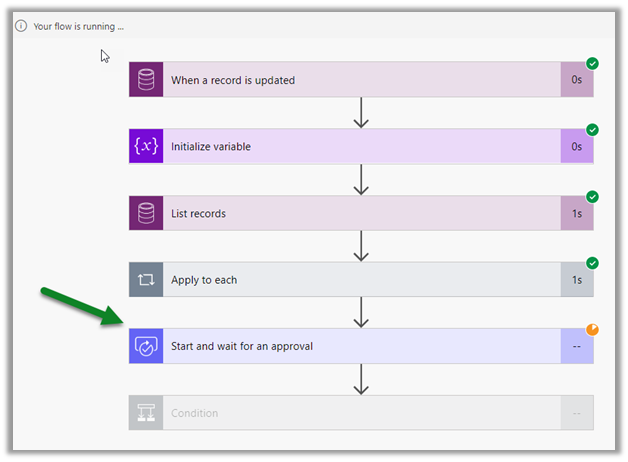Viewport: 628px width, 462px height.
Task: Click green checkmark on Apply to each
Action: pyautogui.click(x=592, y=263)
